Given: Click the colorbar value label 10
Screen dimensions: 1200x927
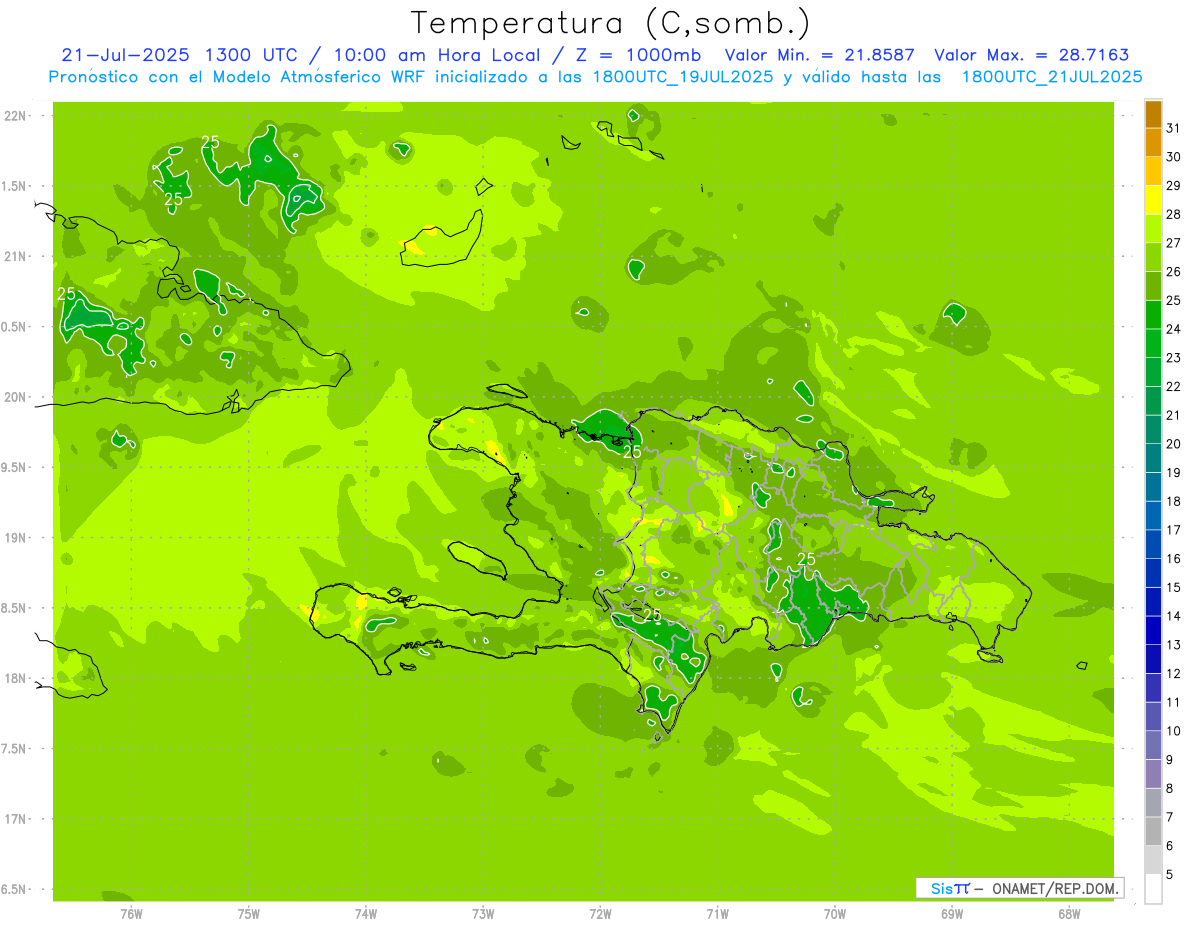Looking at the screenshot, I should [x=1174, y=730].
